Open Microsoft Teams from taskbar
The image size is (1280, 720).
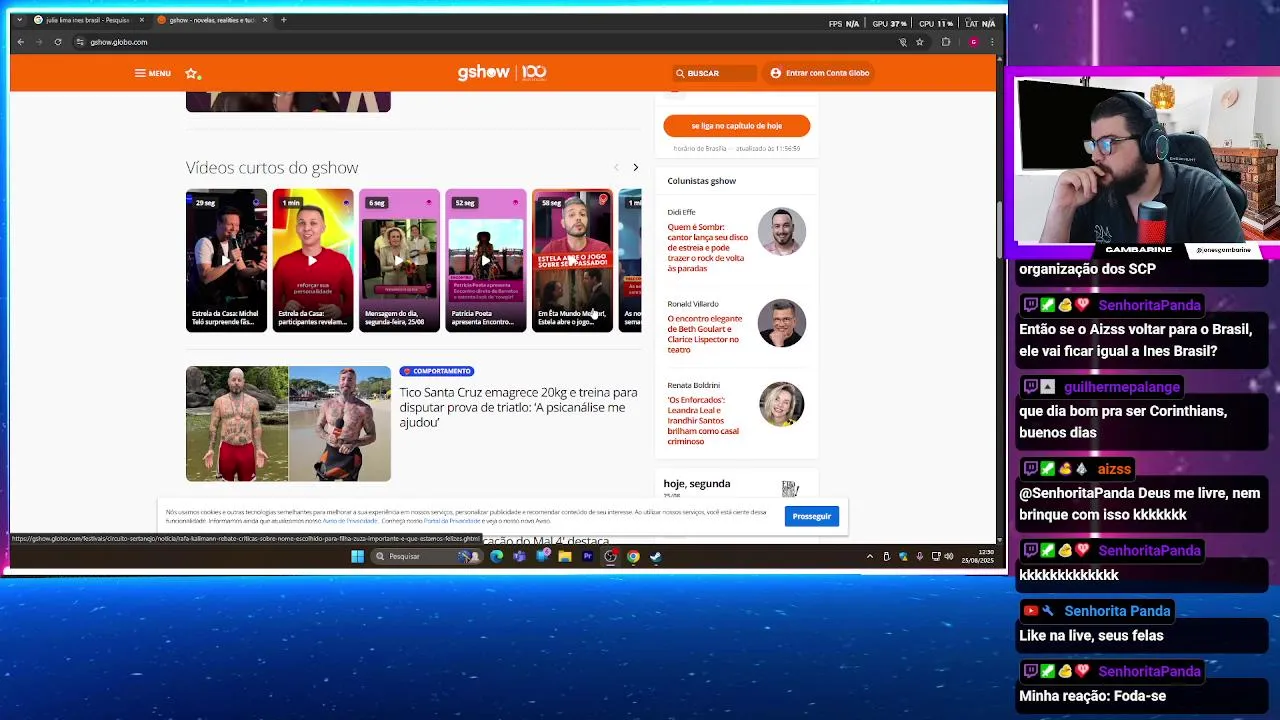pos(519,557)
